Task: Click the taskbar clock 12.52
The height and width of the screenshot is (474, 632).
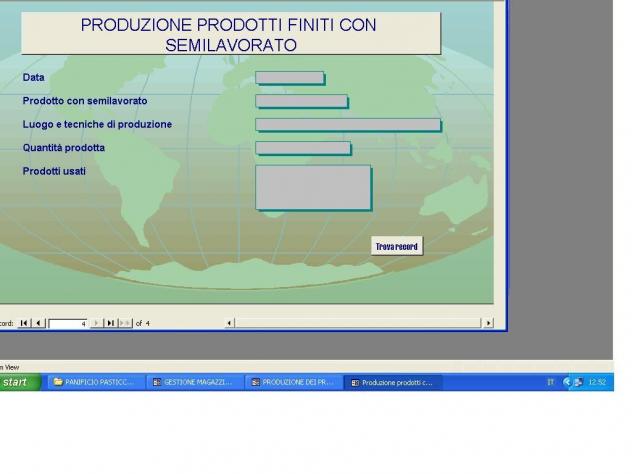Action: click(597, 382)
